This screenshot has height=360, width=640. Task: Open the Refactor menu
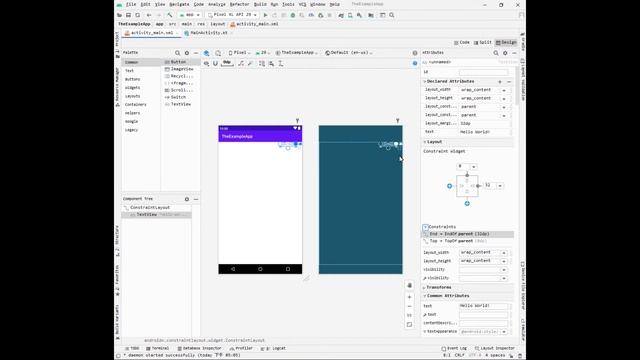click(240, 4)
